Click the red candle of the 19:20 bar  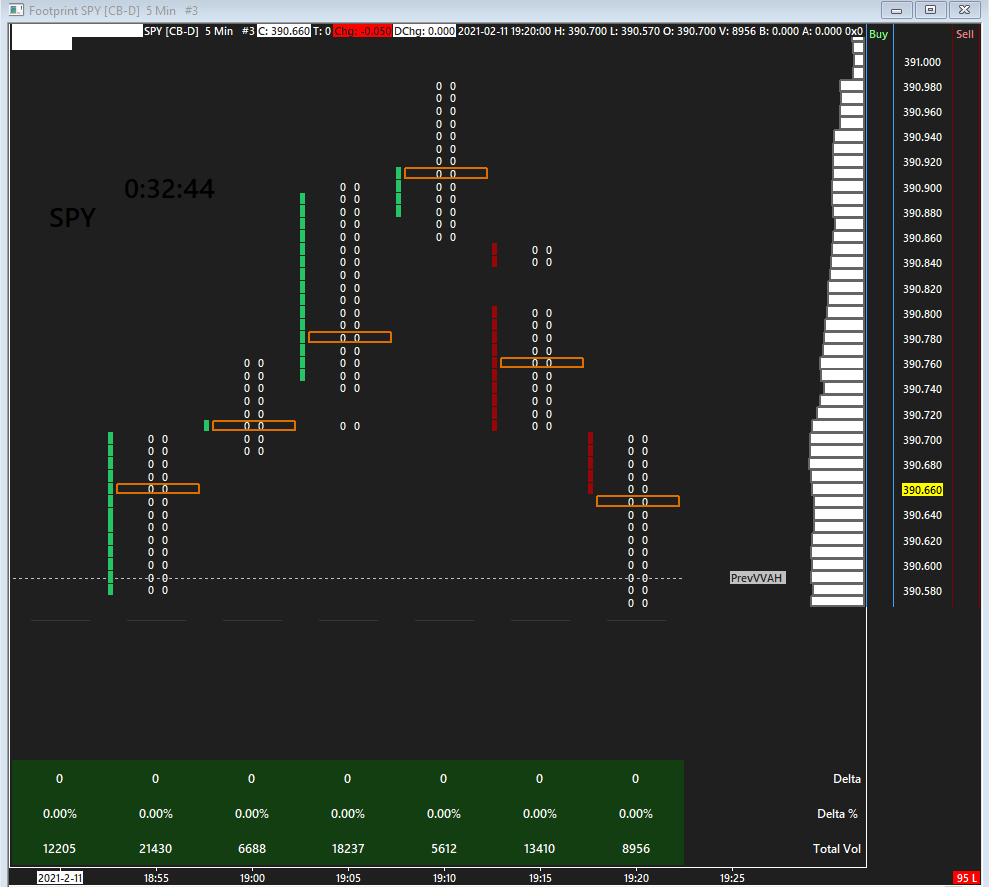pos(590,463)
